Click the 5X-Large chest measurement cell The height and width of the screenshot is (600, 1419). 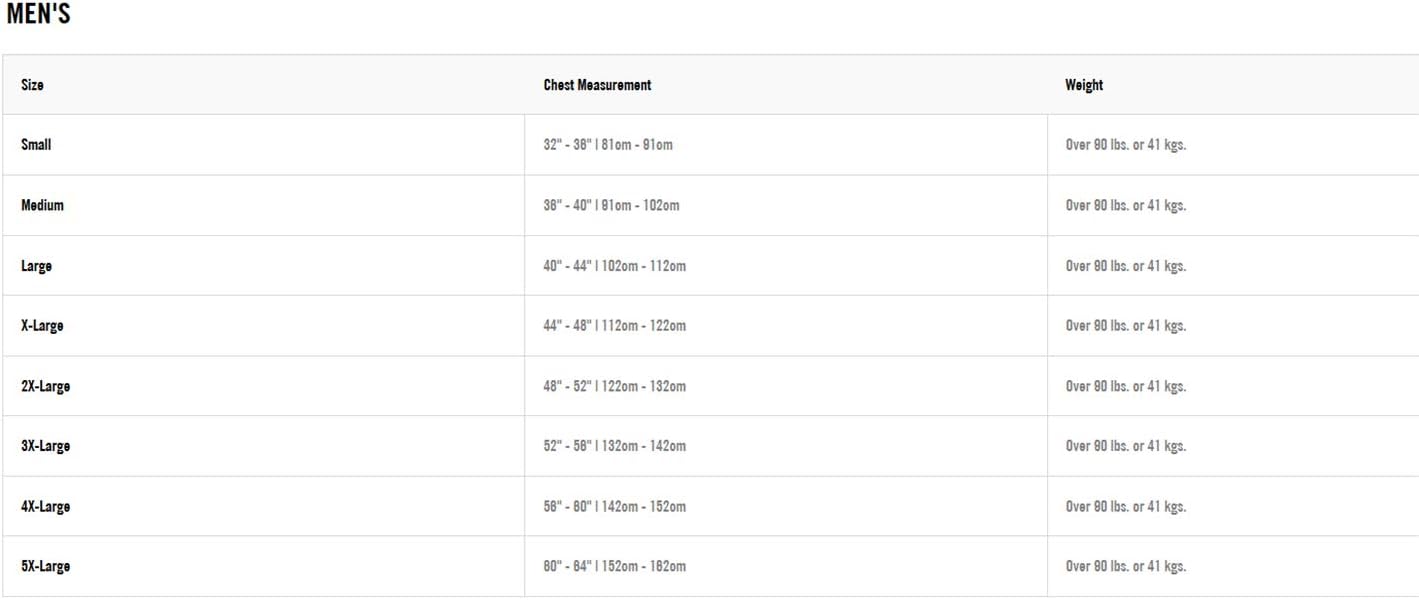pos(614,566)
